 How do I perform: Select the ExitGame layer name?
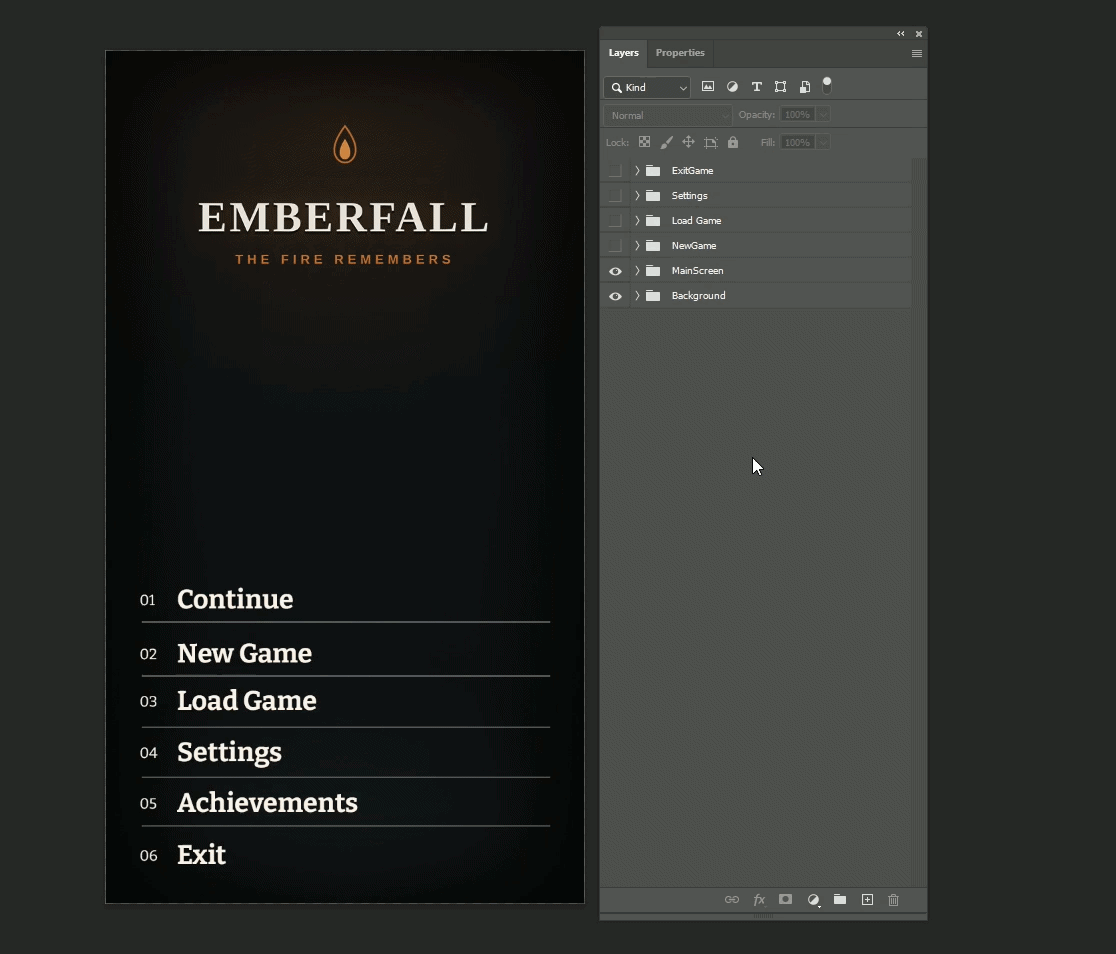tap(693, 171)
